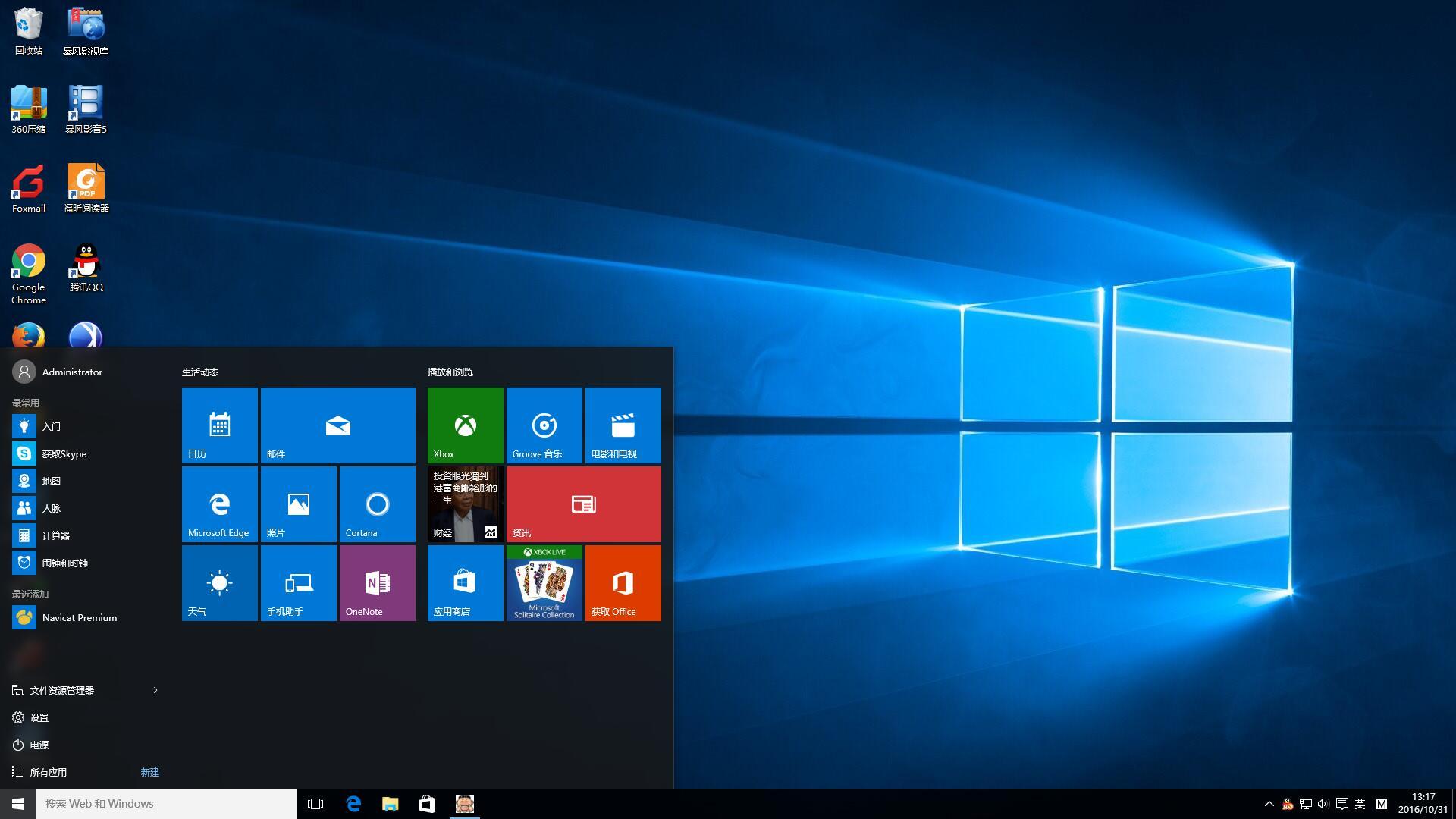The height and width of the screenshot is (819, 1456).
Task: Expand File Explorer jump list arrow
Action: (155, 690)
